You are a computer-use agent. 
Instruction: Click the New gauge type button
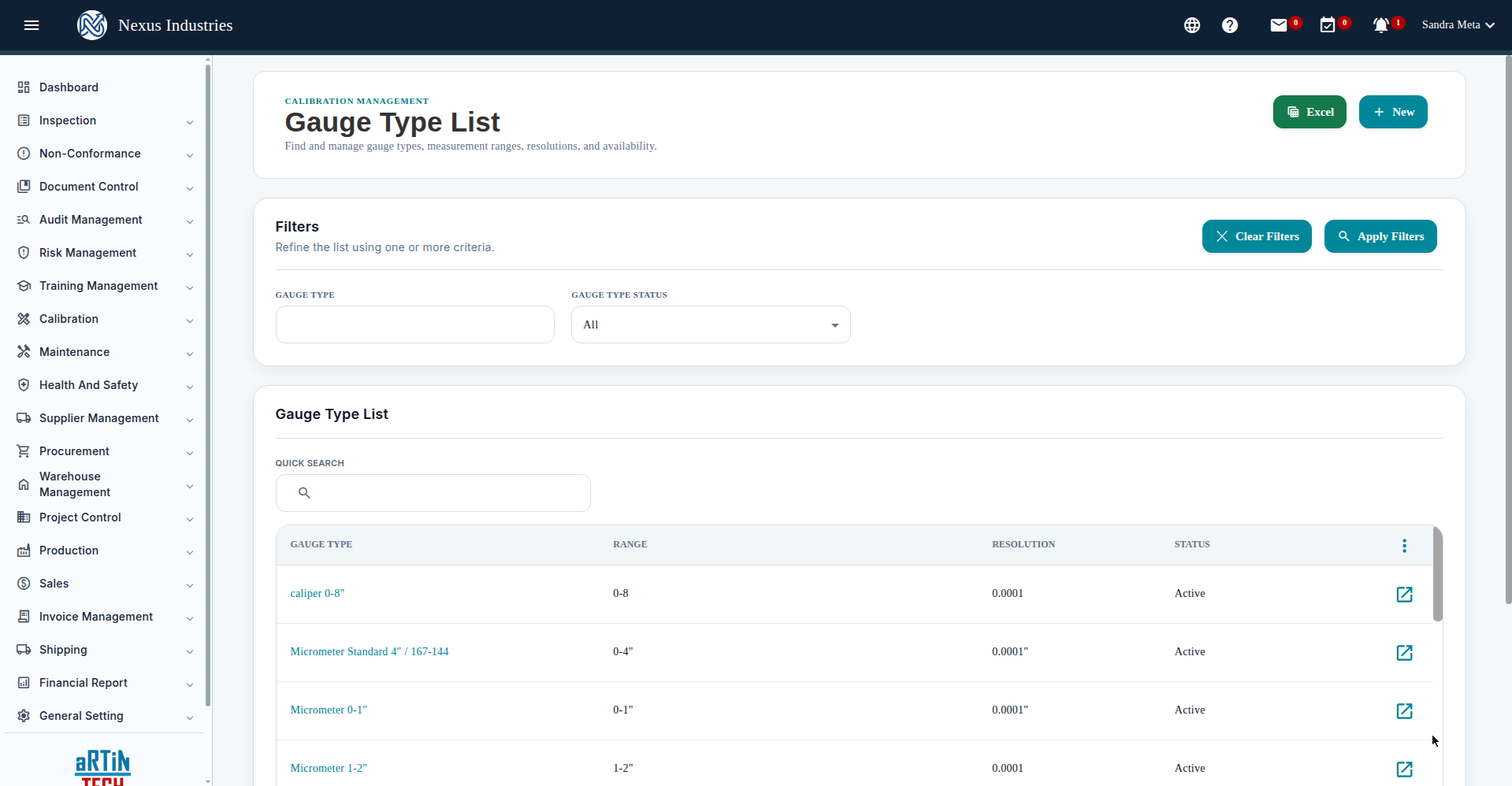[x=1393, y=112]
